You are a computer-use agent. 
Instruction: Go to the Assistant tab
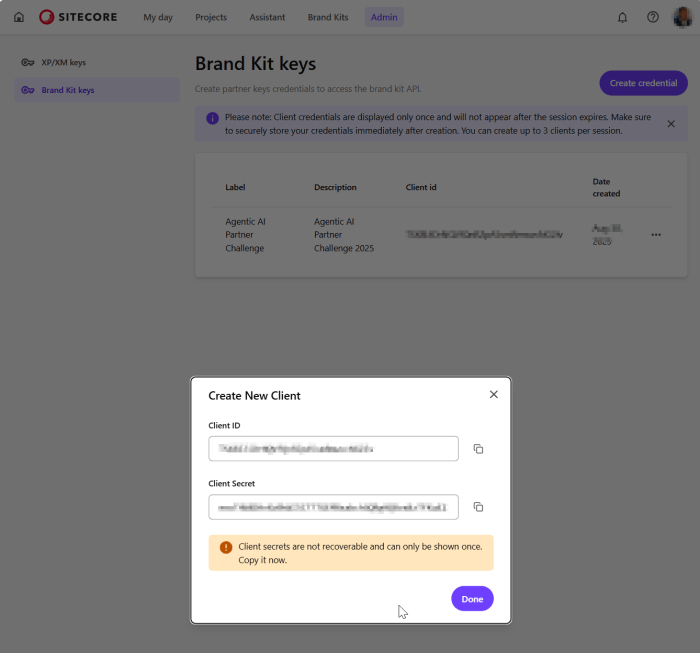tap(267, 17)
